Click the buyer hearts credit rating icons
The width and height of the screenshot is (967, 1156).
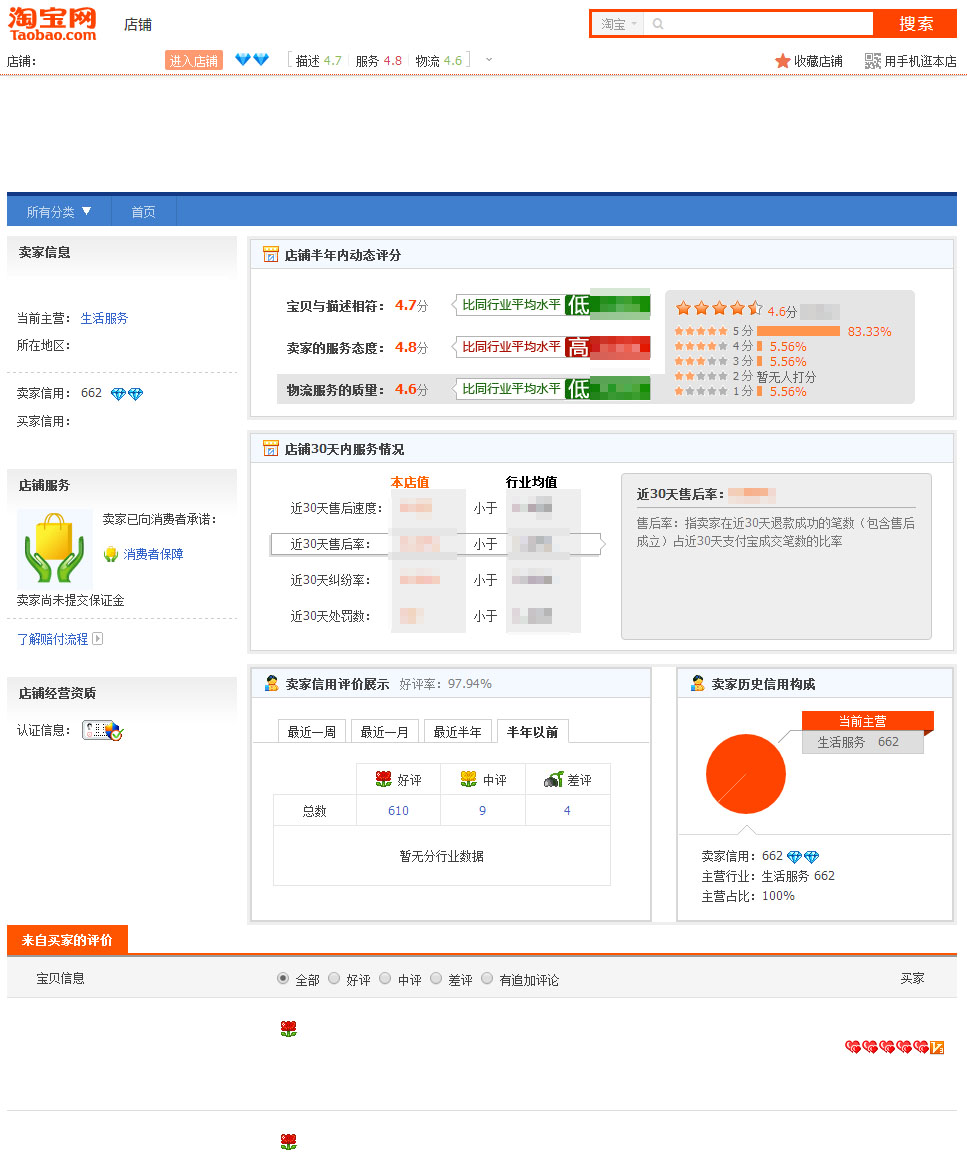[894, 1047]
